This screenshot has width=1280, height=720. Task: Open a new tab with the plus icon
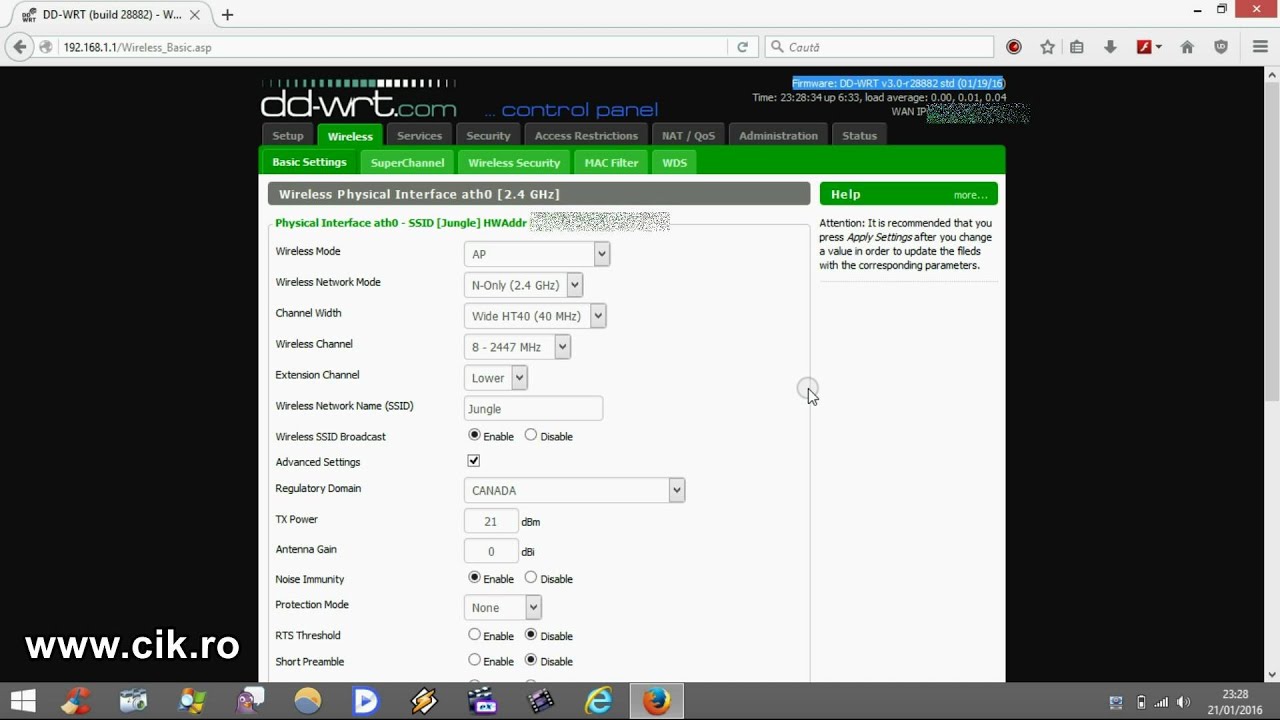coord(227,15)
